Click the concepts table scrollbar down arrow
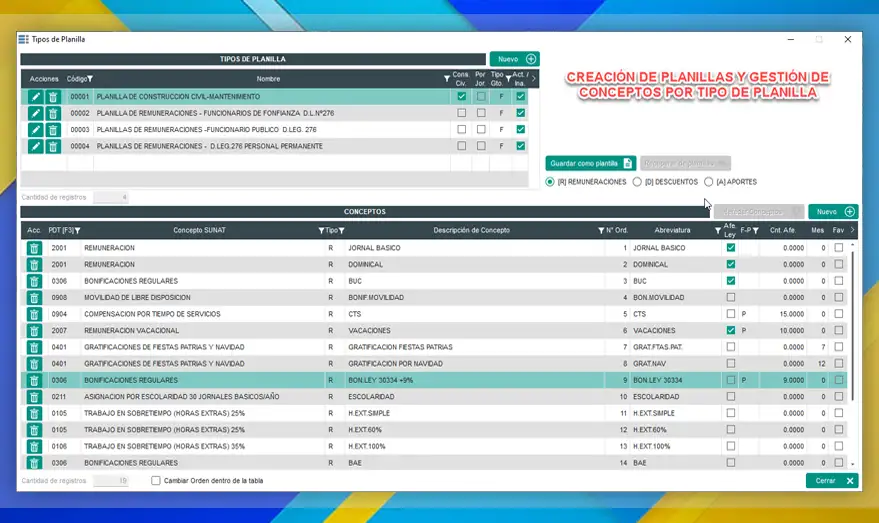The width and height of the screenshot is (879, 523). point(853,464)
